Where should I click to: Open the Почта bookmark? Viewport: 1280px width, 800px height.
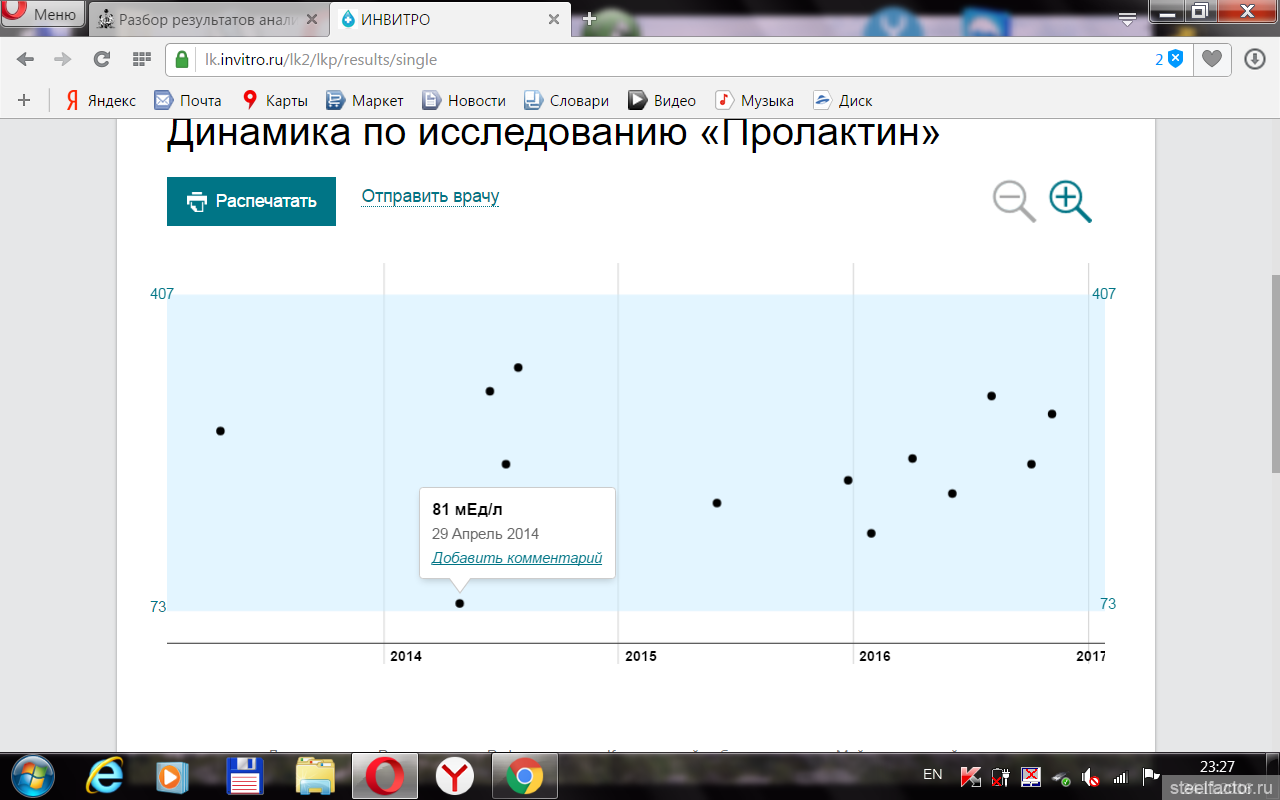pos(188,100)
